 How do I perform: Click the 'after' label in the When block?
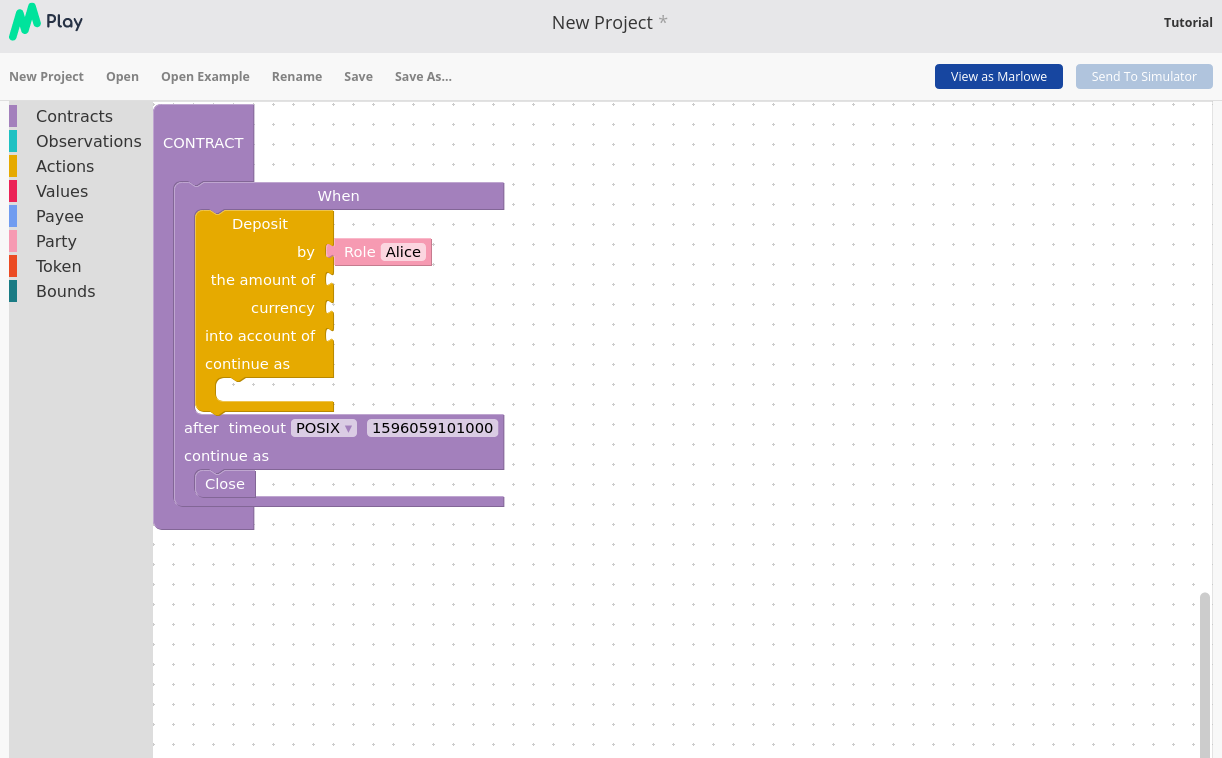[201, 428]
